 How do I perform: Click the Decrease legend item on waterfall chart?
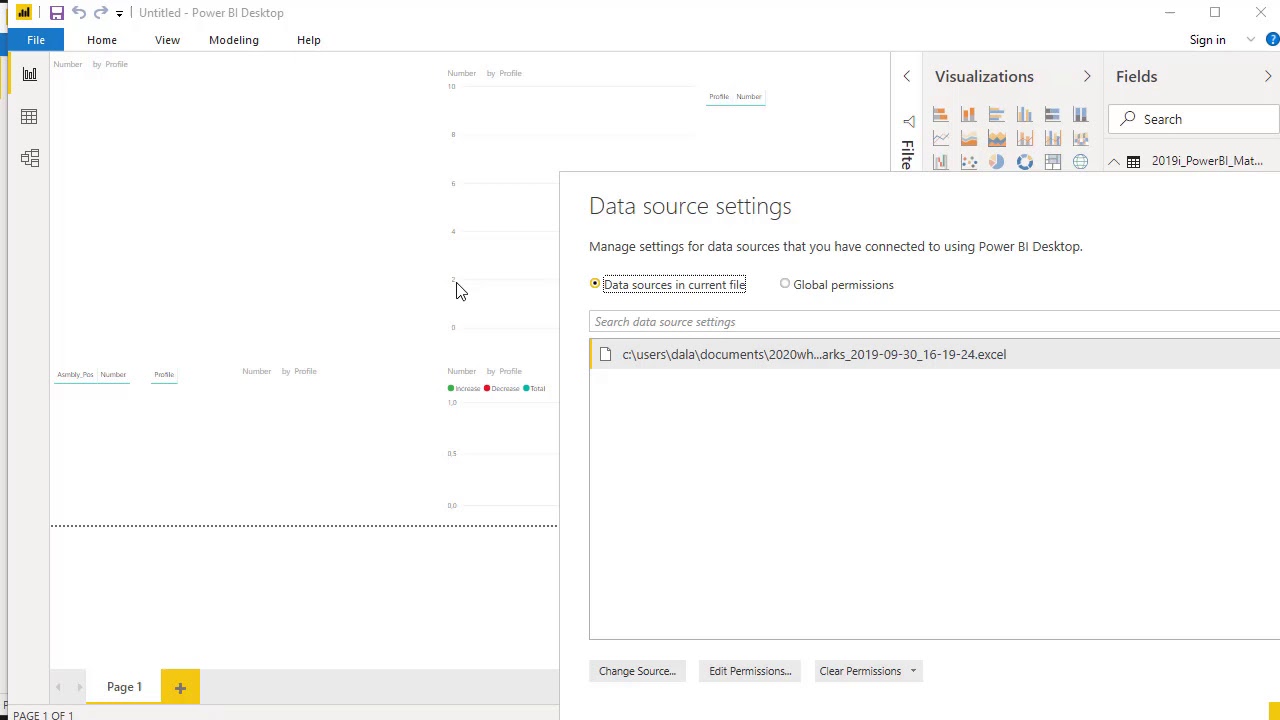coord(501,388)
